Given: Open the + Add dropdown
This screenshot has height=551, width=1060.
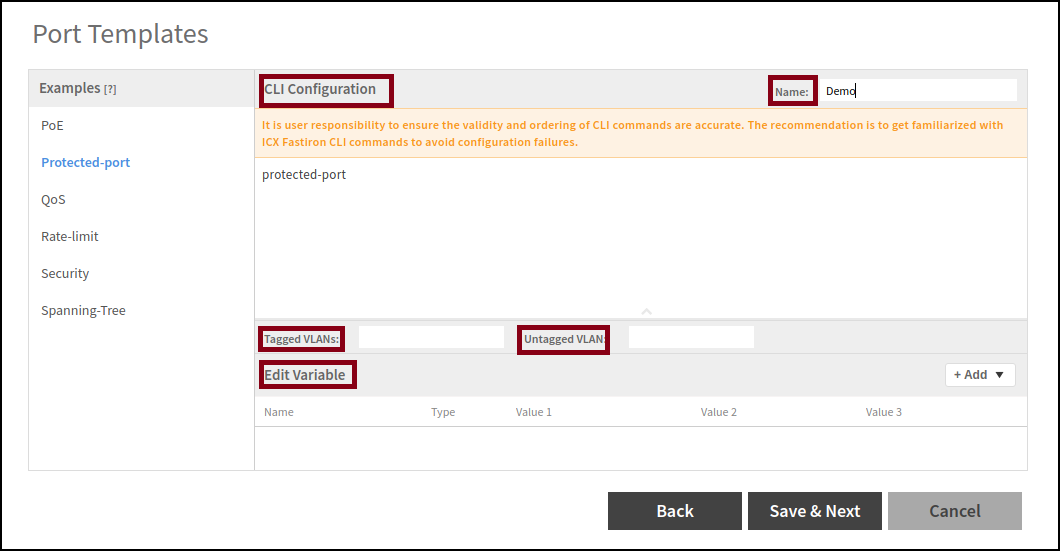Looking at the screenshot, I should coord(980,375).
